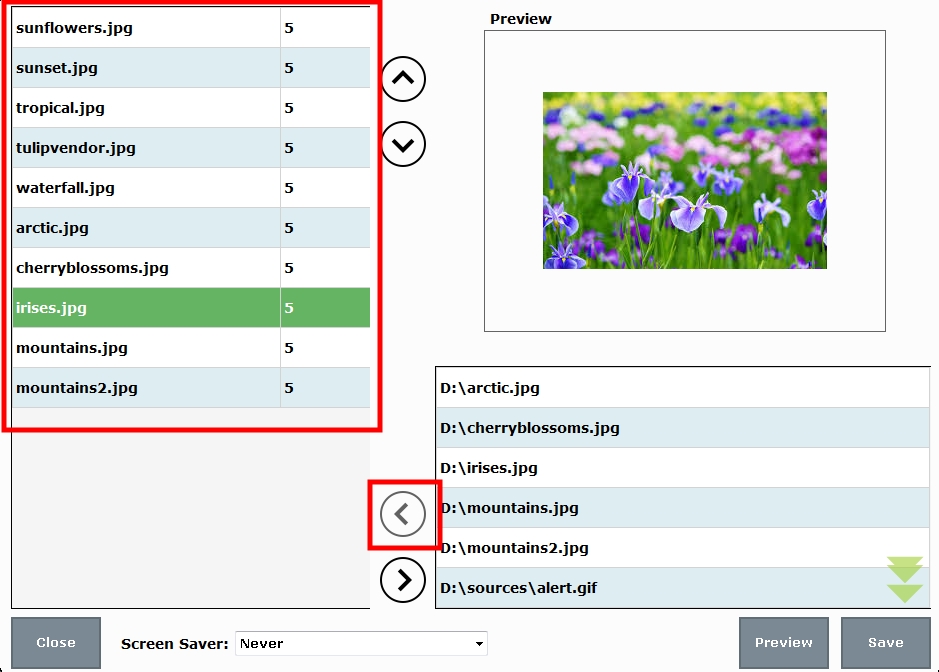Click the Preview button
The height and width of the screenshot is (672, 939).
(x=784, y=643)
